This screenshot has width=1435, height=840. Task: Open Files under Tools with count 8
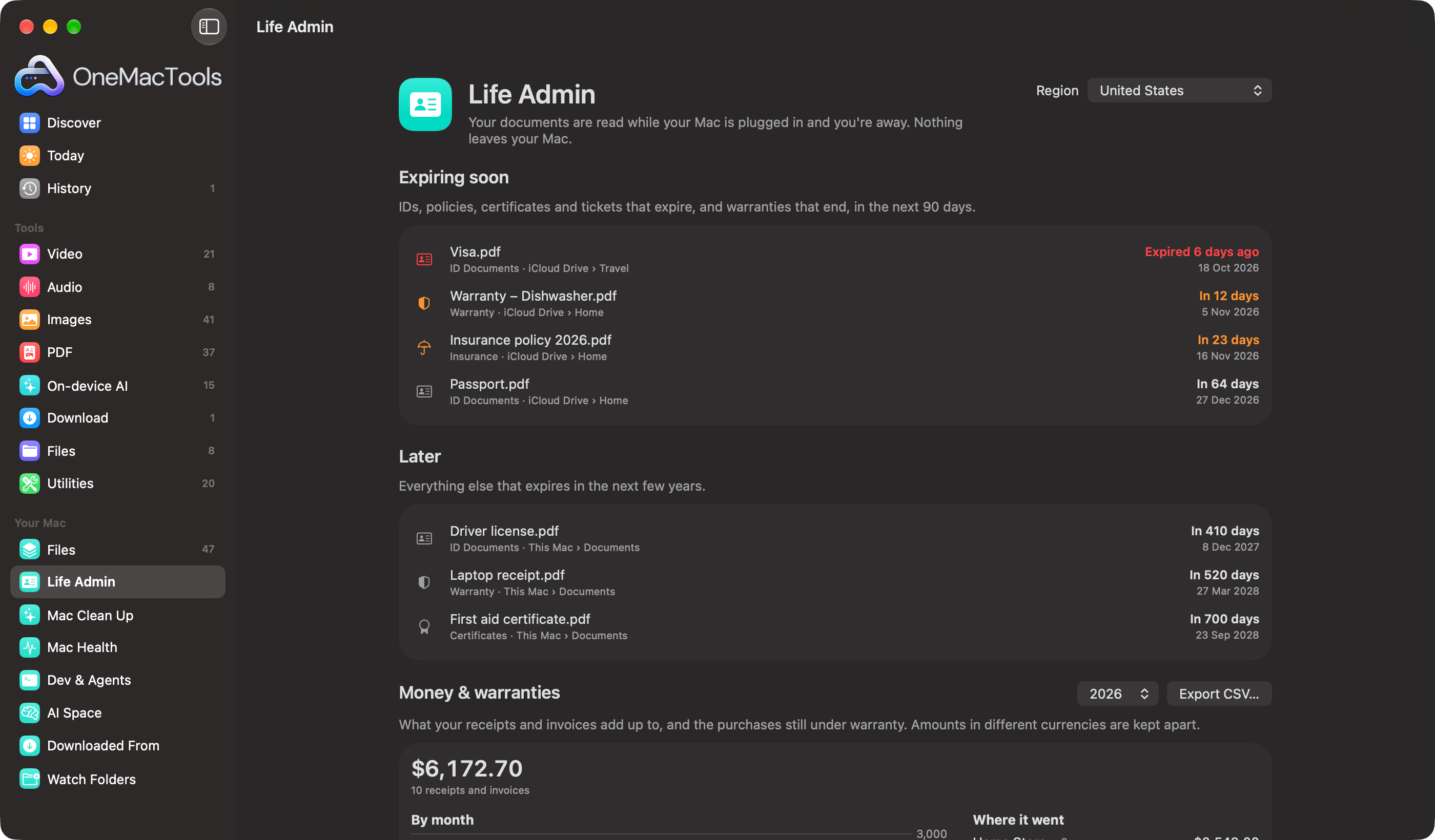click(x=118, y=451)
